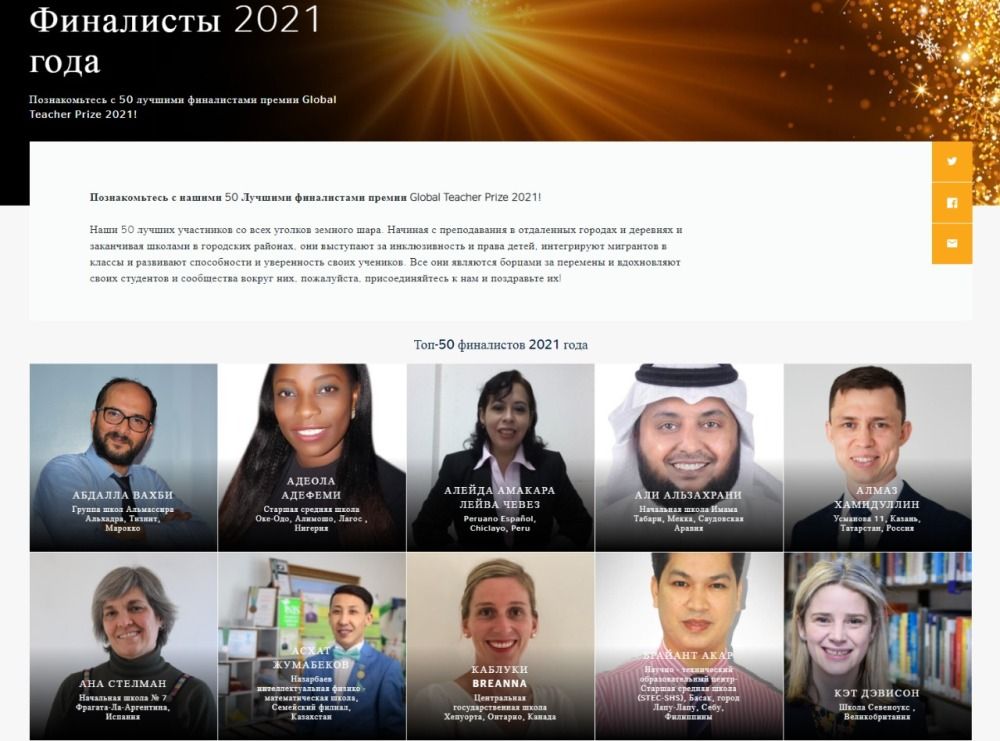View Алмаз Хамидуллин finalist card
The image size is (1000, 741).
[878, 457]
